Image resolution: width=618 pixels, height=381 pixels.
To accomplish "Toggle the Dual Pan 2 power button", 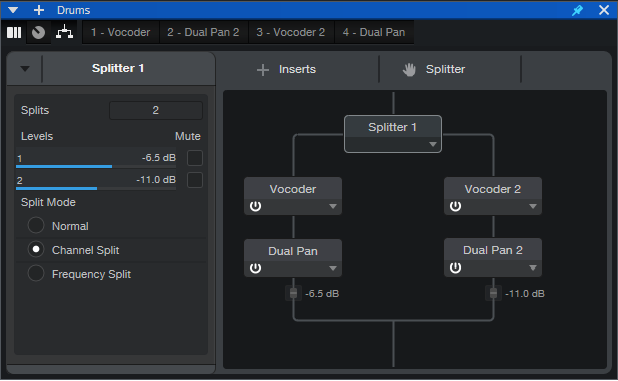I will 455,268.
